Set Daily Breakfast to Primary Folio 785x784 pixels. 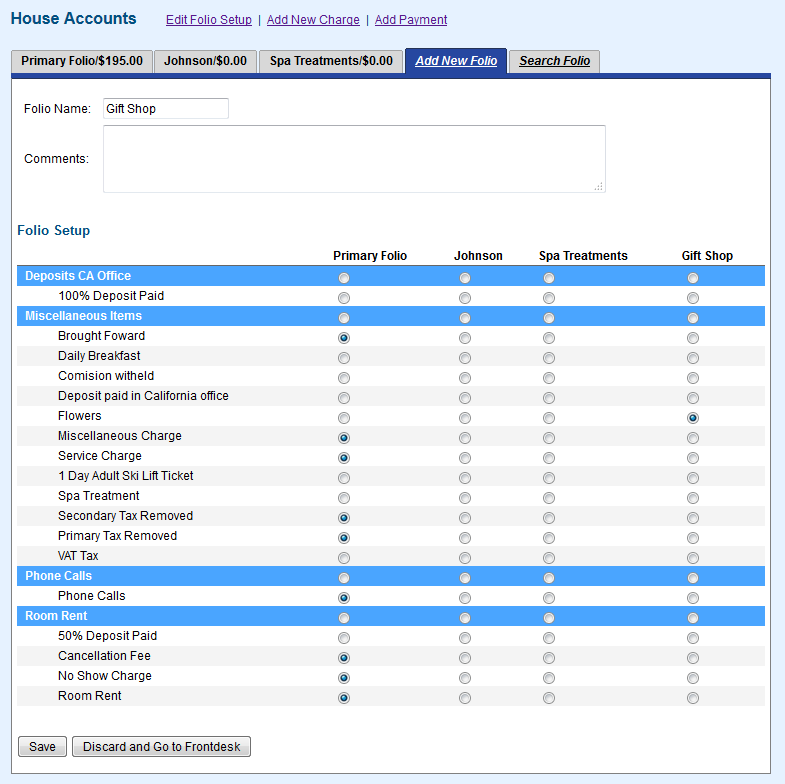343,358
